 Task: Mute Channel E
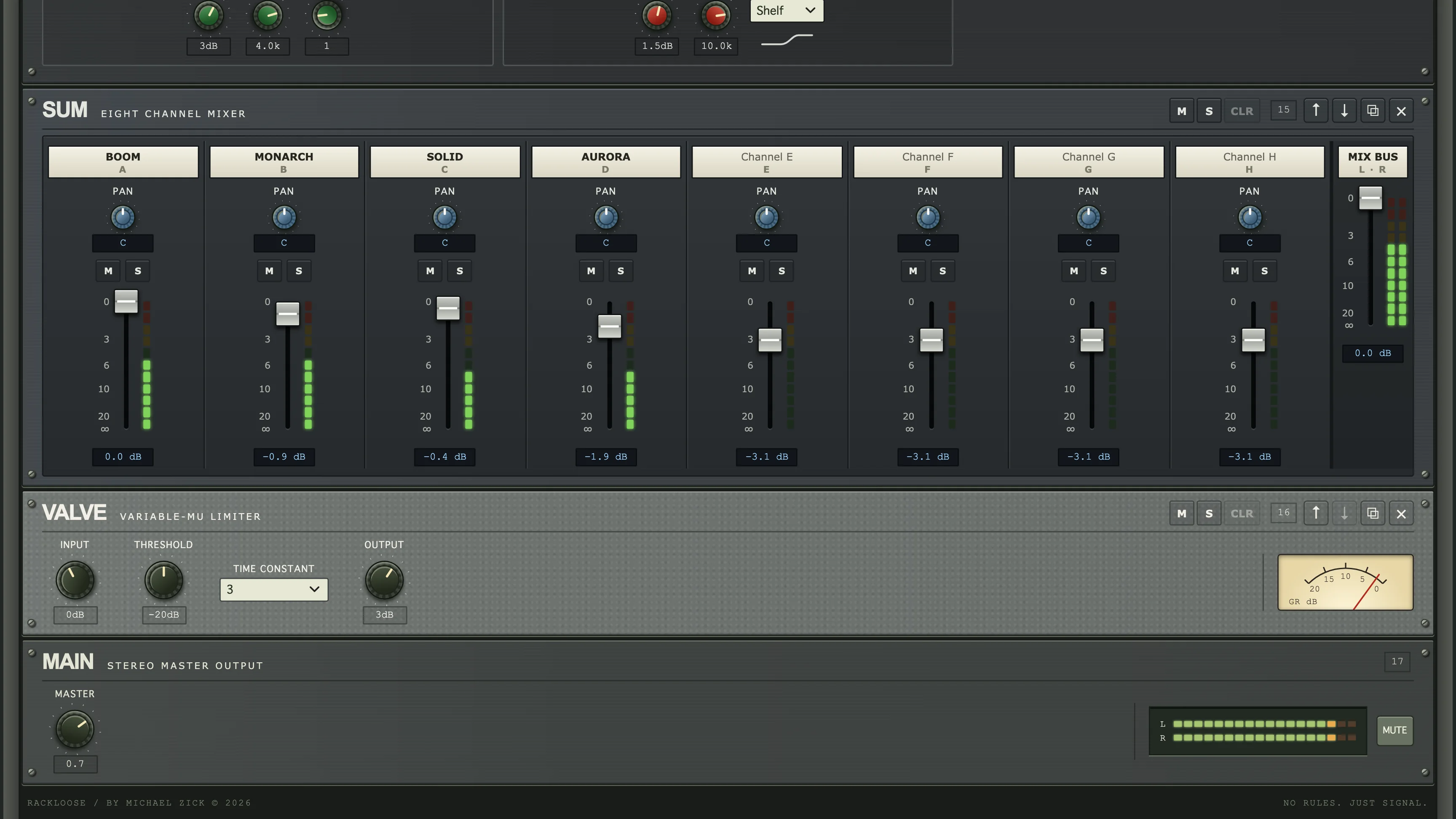pos(752,271)
